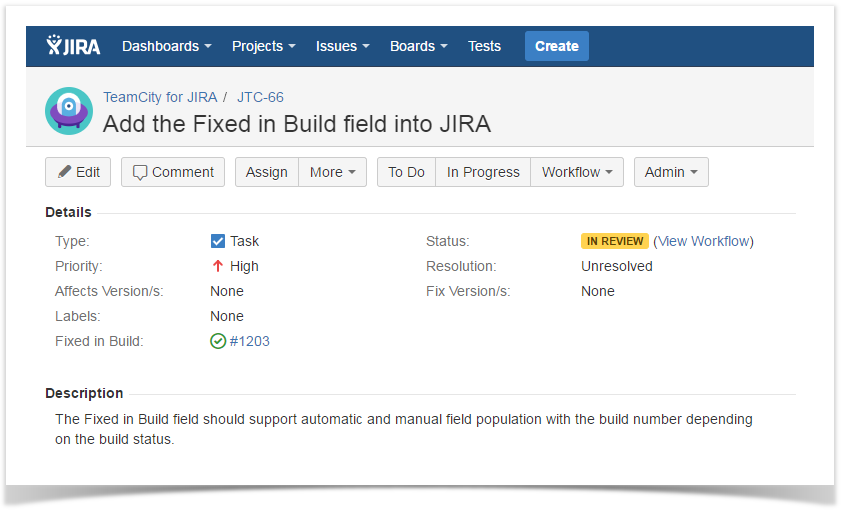The width and height of the screenshot is (848, 514).
Task: Open the More actions dropdown
Action: click(332, 172)
